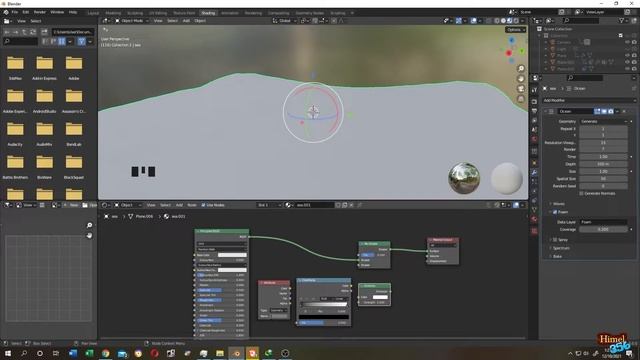Viewport: 640px width, 360px height.
Task: Click the red X axis gizmo ball
Action: pyautogui.click(x=509, y=53)
